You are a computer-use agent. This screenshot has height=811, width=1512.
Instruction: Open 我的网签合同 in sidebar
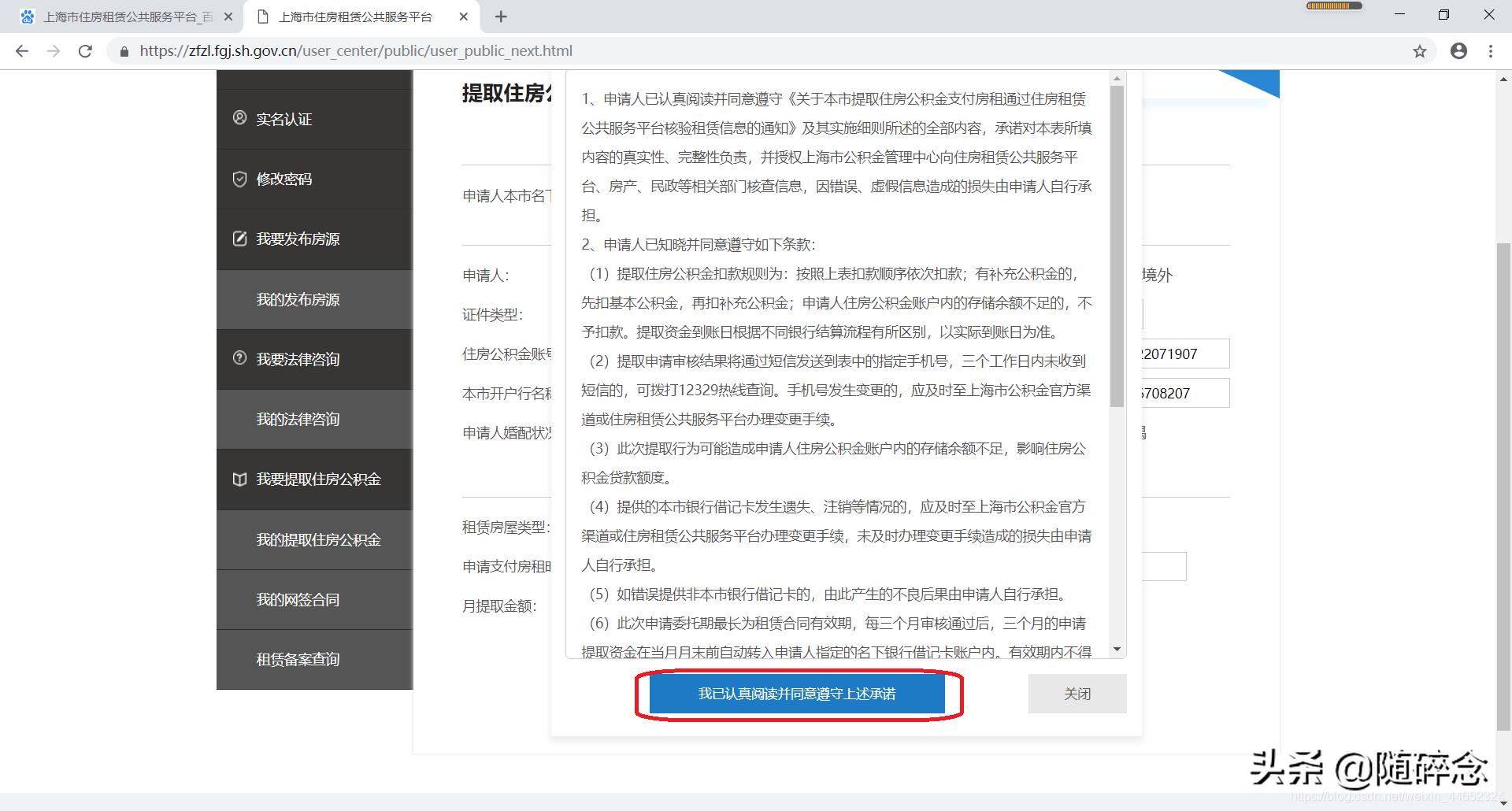[x=297, y=599]
